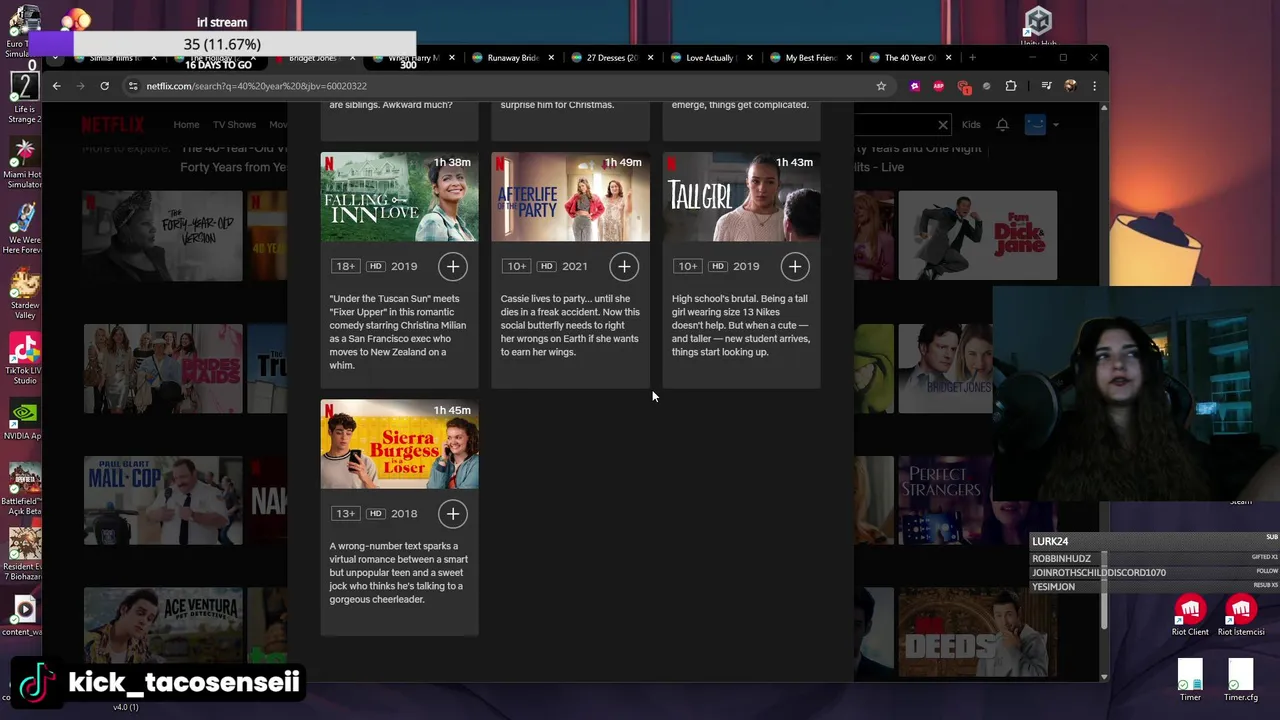
Task: Launch TikTok LIVE Studio desktop icon
Action: pyautogui.click(x=25, y=359)
